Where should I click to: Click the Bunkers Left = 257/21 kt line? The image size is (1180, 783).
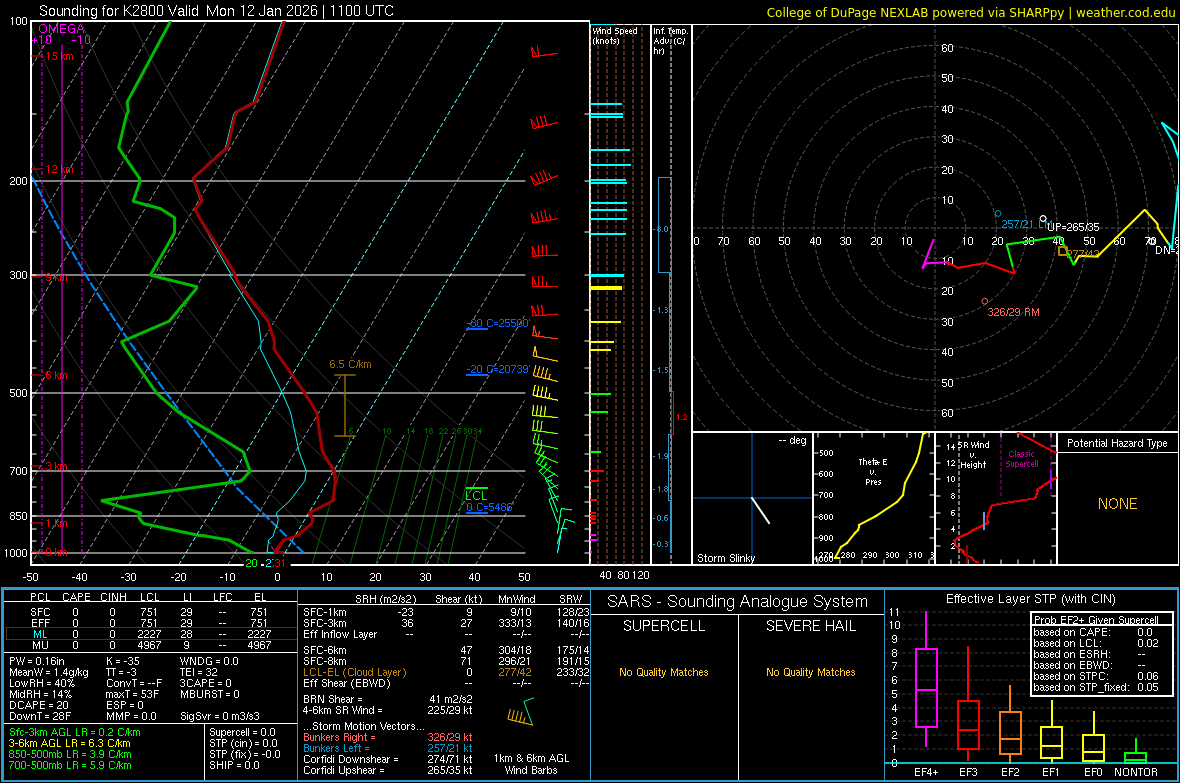tap(388, 748)
